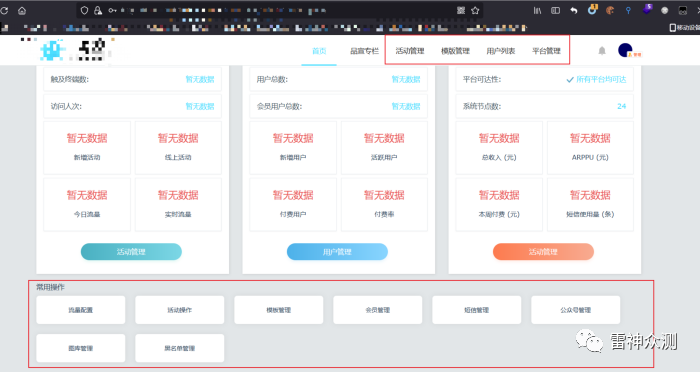Go to the browser home page icon

click(x=22, y=10)
